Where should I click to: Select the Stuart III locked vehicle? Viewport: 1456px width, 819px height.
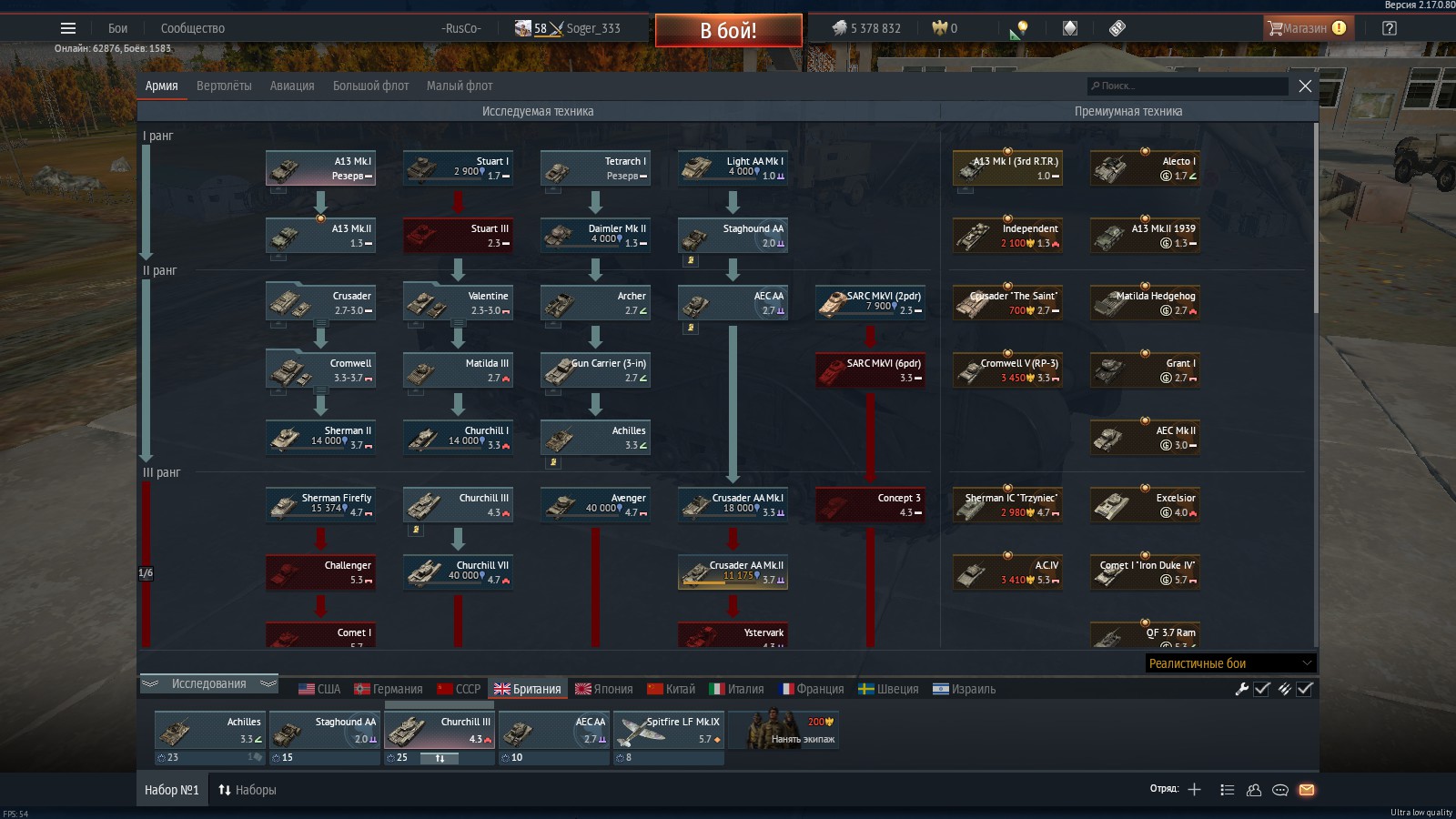click(x=458, y=236)
